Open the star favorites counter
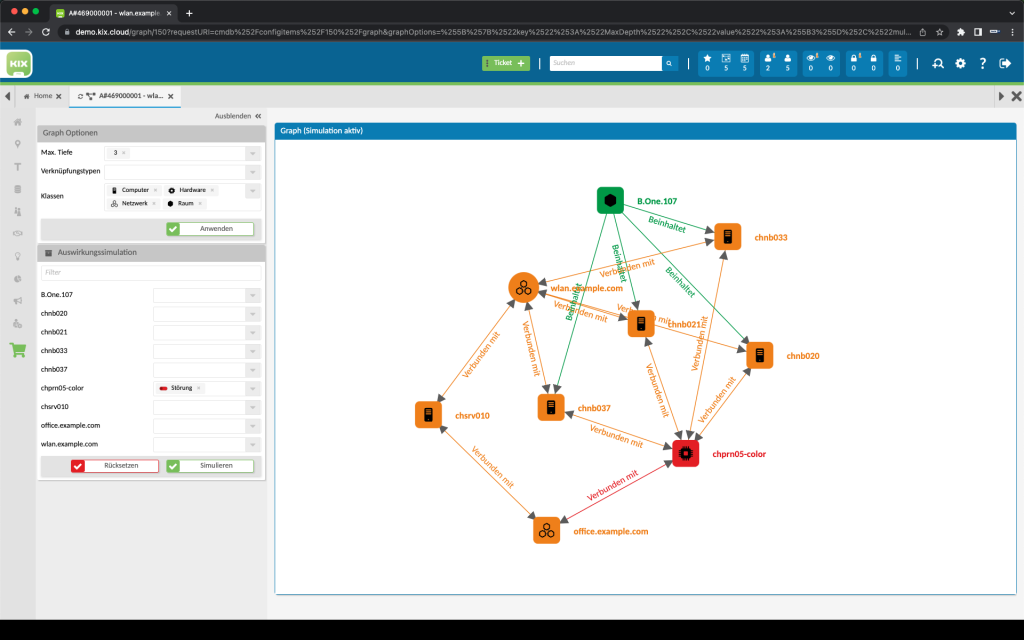The image size is (1024, 640). pos(708,63)
